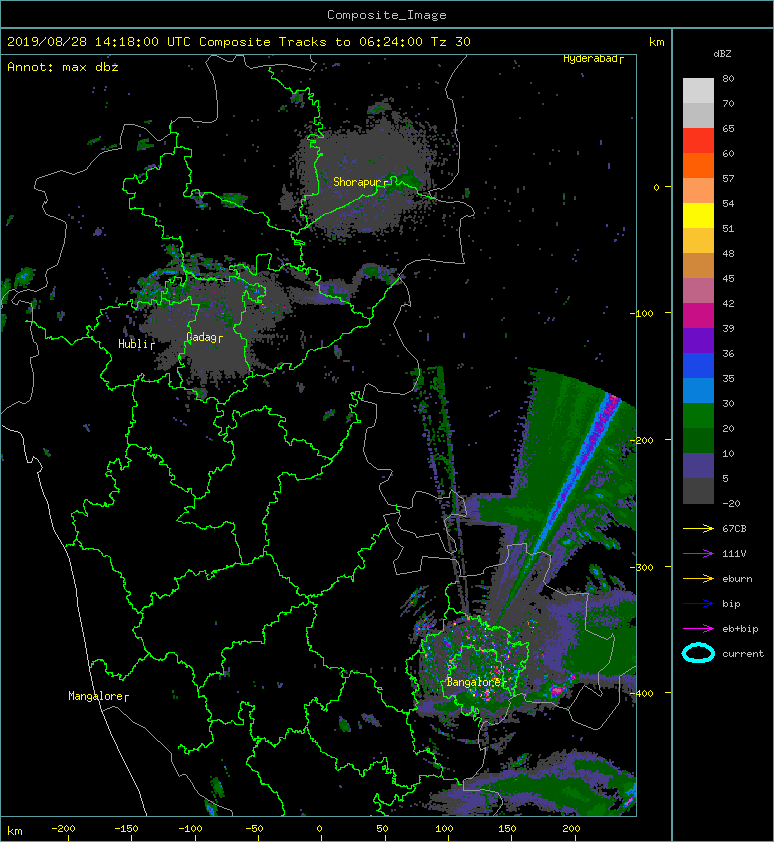The image size is (774, 842).
Task: Click the 45 dBZ brown swatch
Action: click(x=698, y=265)
